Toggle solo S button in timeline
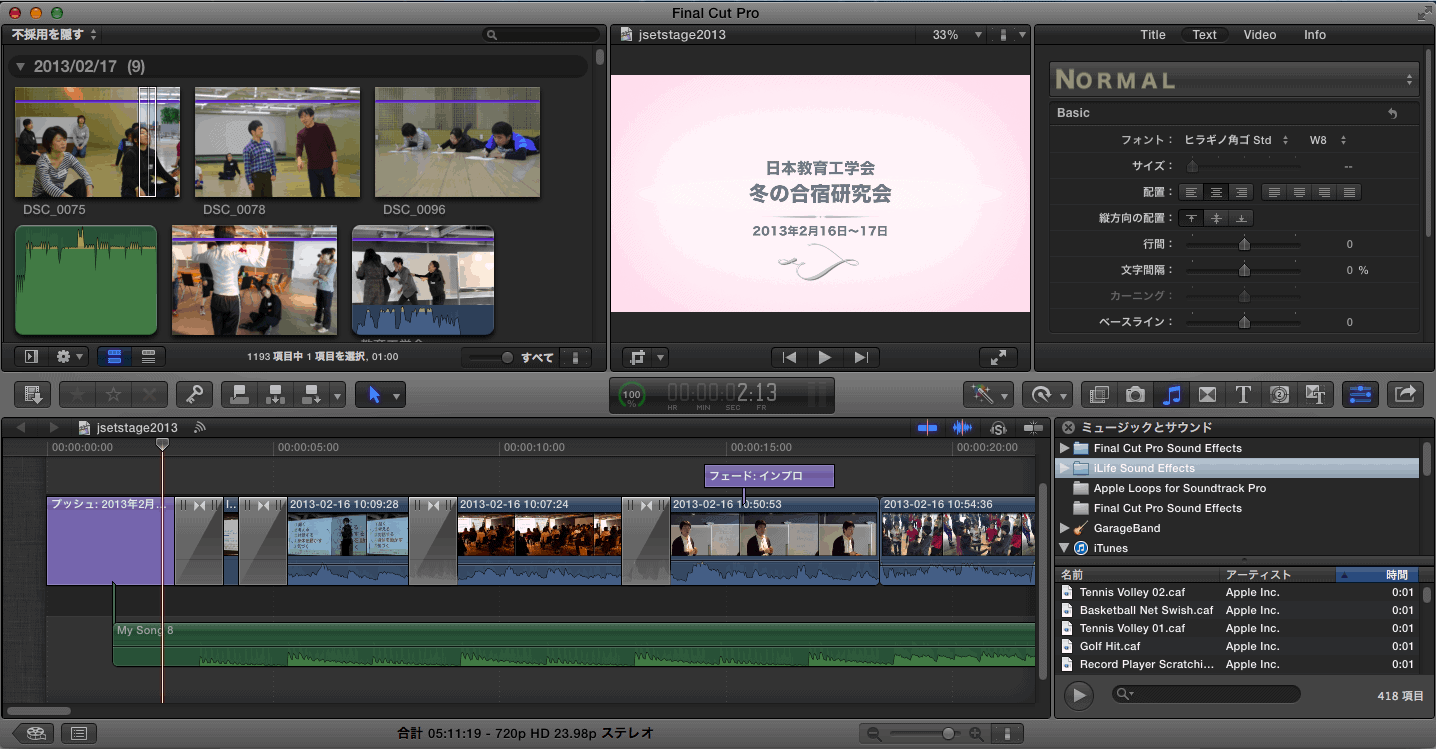 [997, 427]
